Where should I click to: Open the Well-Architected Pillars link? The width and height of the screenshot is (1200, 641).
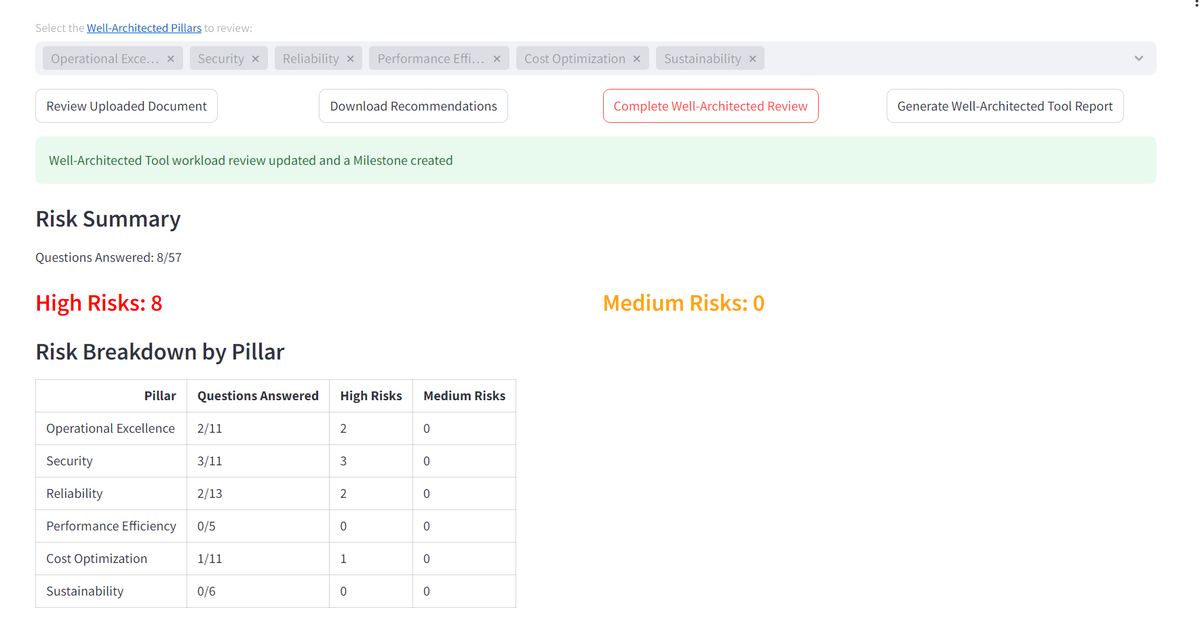[x=144, y=28]
